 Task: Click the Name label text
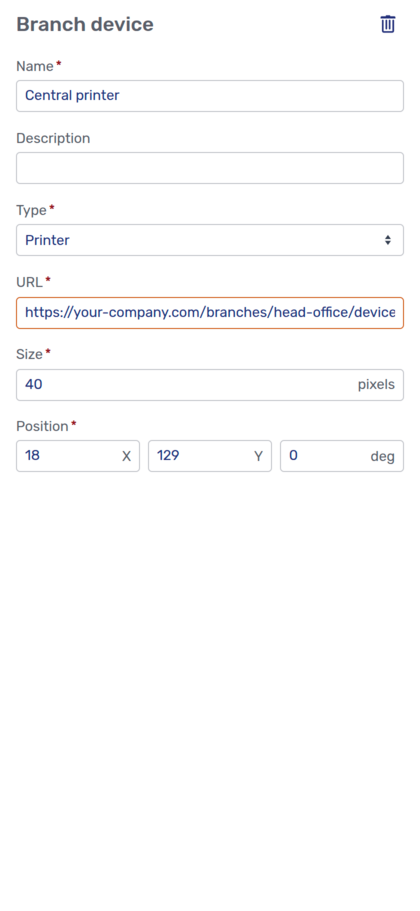point(35,66)
